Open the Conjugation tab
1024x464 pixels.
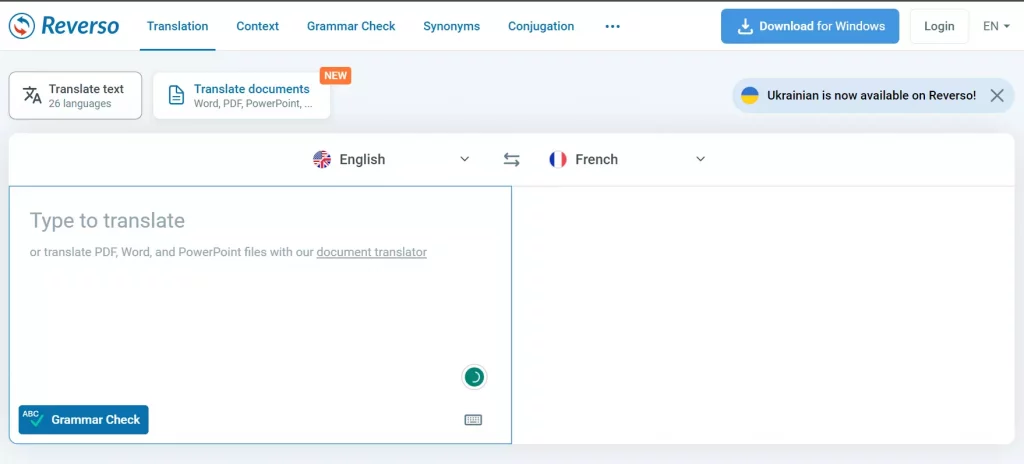click(541, 26)
